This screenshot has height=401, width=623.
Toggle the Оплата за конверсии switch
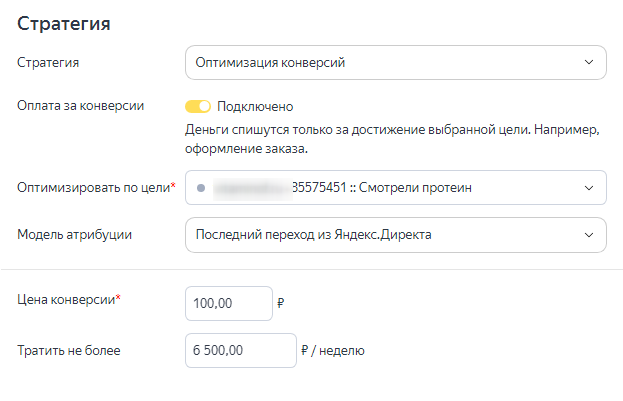(x=198, y=106)
